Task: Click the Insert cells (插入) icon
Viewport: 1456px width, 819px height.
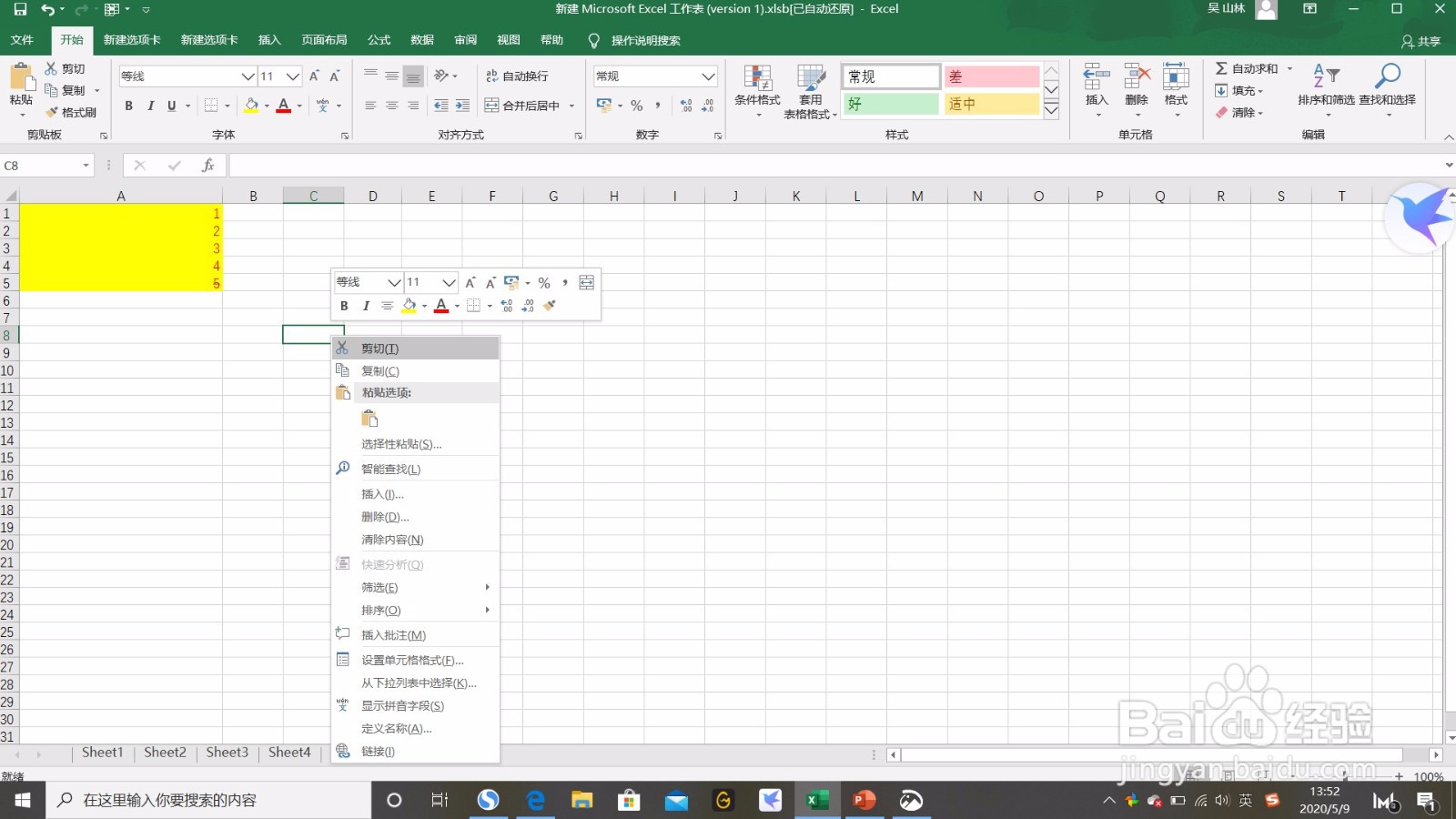Action: (1097, 76)
